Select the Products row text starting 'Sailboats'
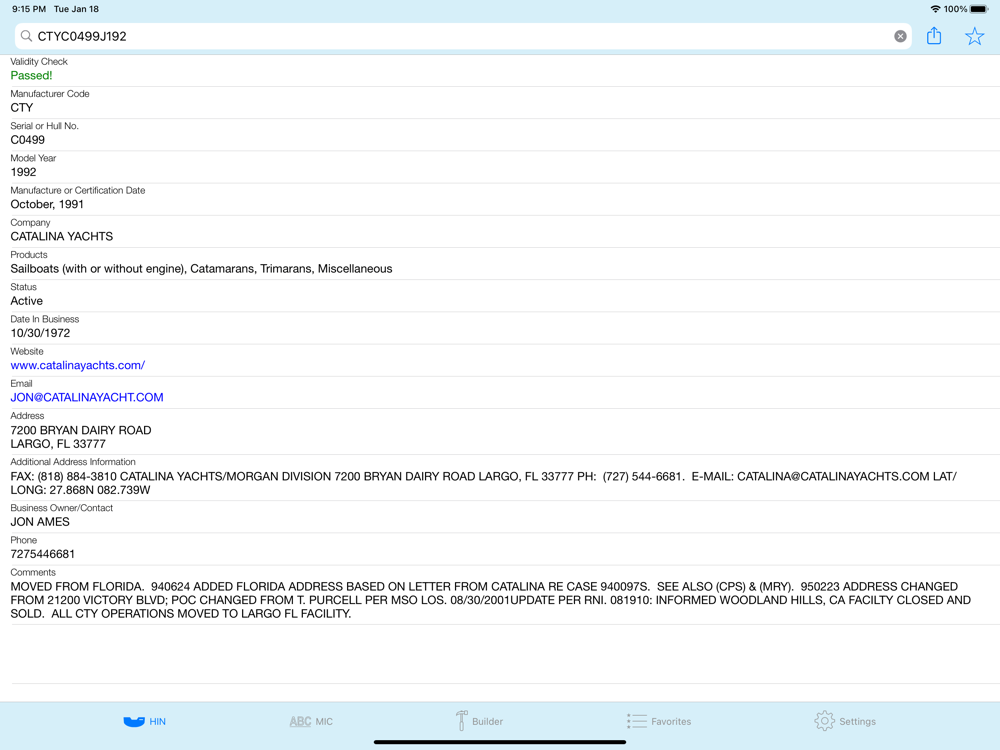 [202, 268]
